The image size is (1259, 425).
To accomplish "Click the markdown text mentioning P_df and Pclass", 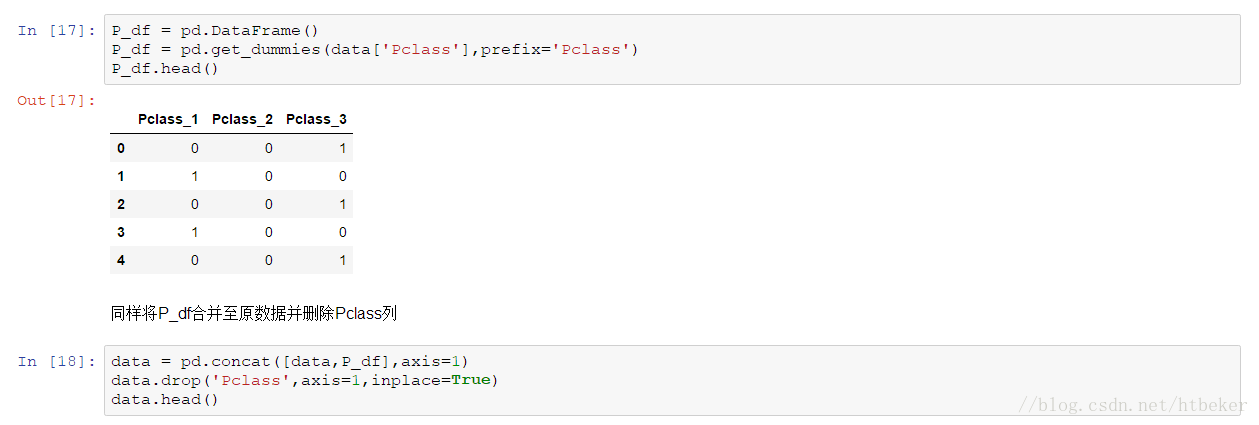I will [x=254, y=313].
